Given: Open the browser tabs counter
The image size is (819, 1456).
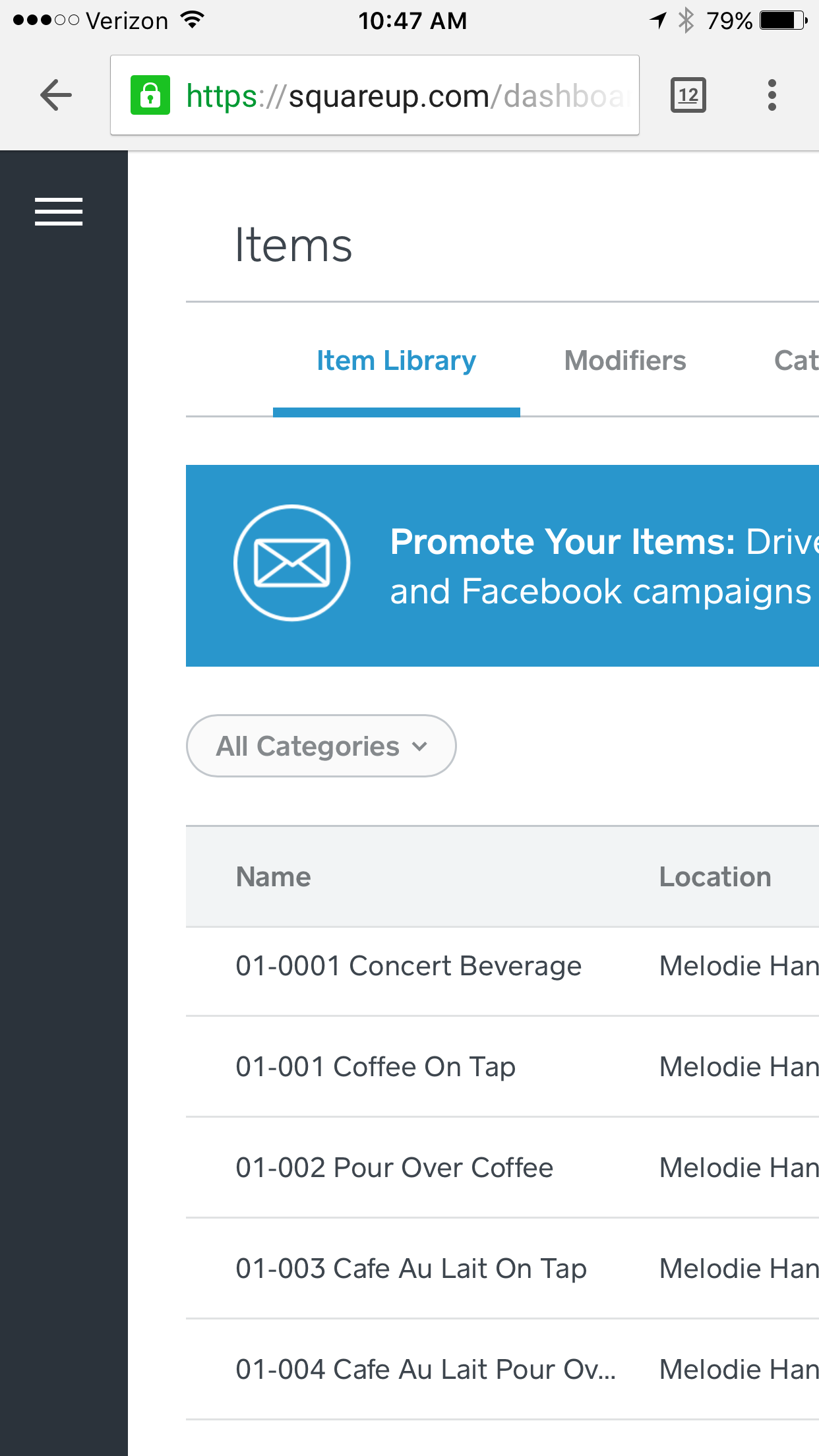Looking at the screenshot, I should (x=688, y=96).
